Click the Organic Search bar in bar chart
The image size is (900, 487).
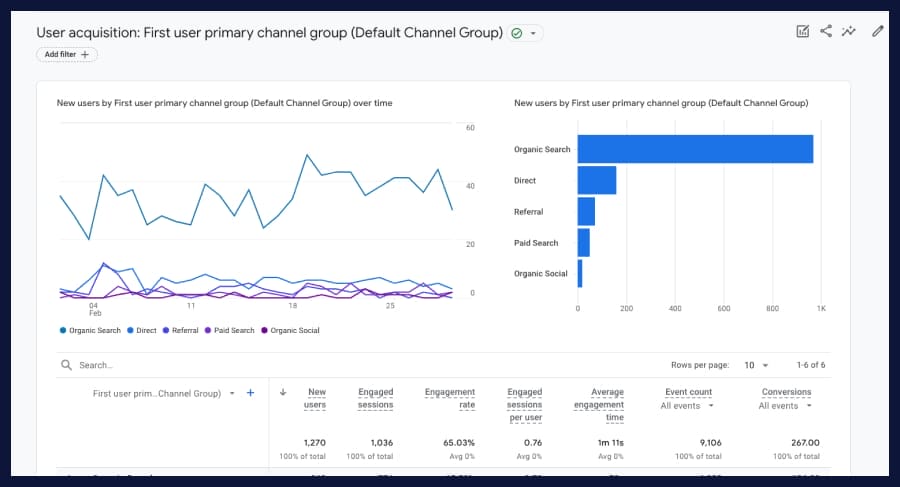click(695, 149)
